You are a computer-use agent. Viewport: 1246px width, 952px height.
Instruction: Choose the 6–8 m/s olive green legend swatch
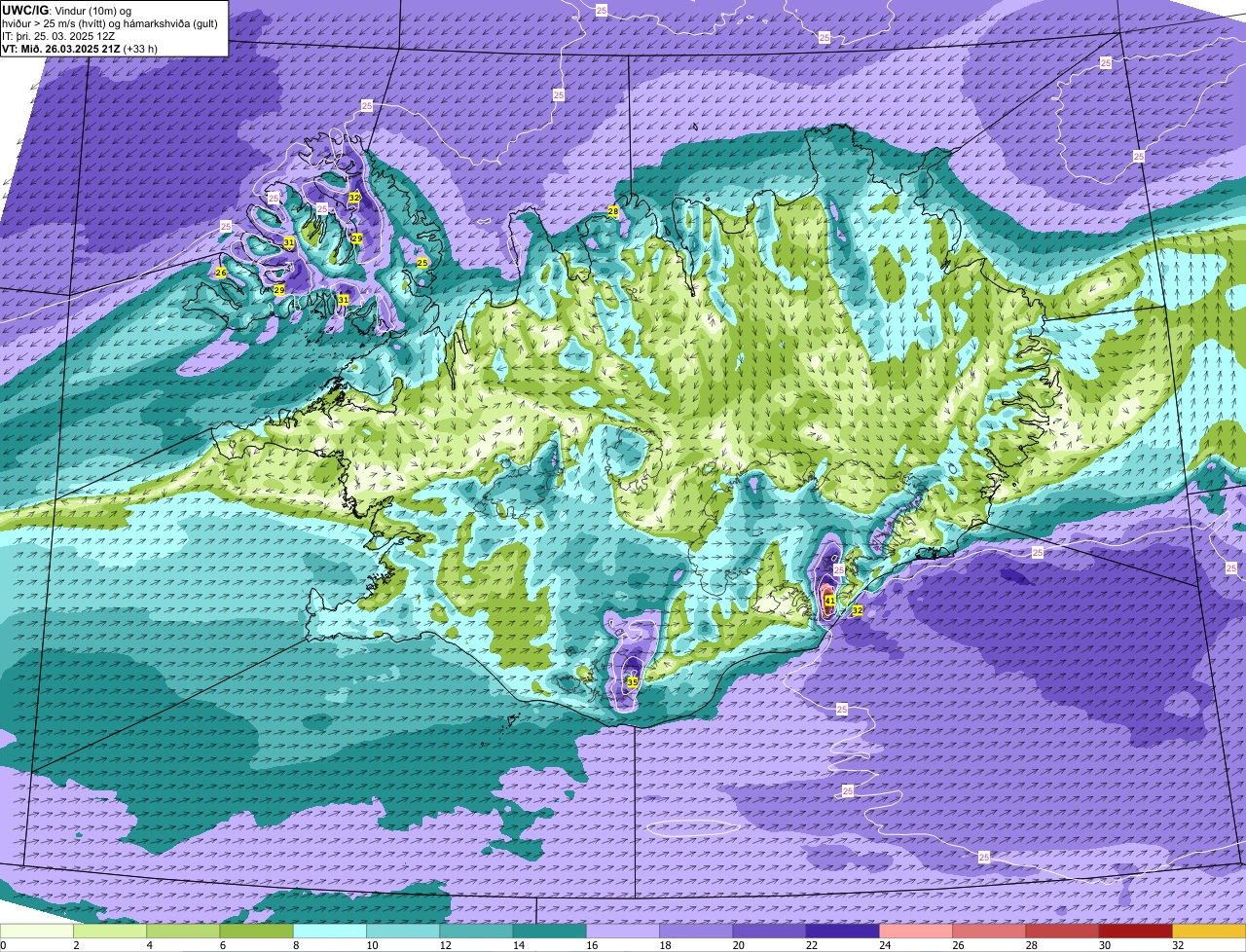point(257,931)
